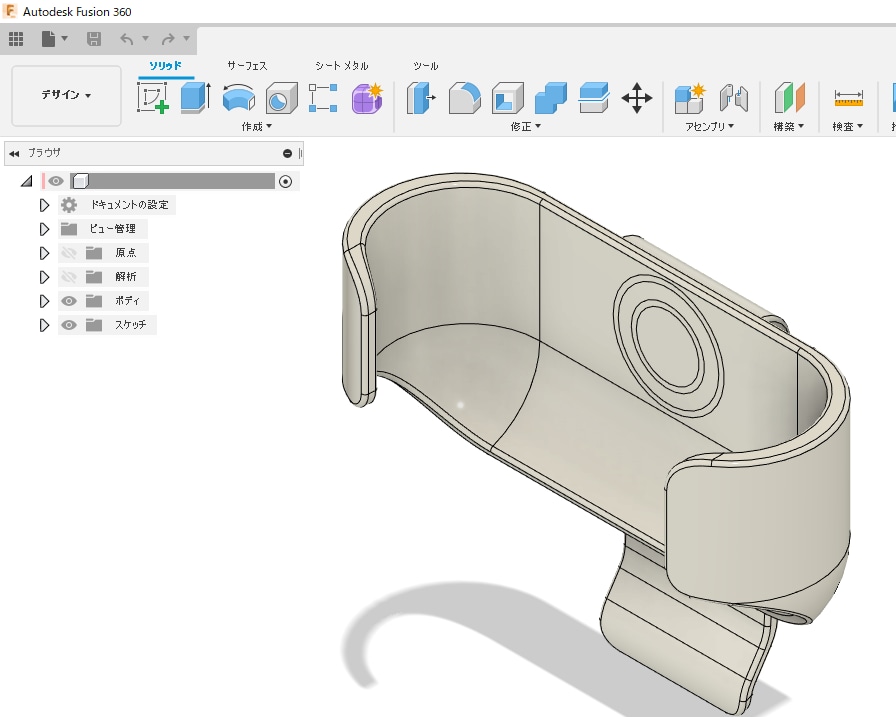Expand スケッチ folder node
Image resolution: width=896 pixels, height=717 pixels.
coord(44,325)
